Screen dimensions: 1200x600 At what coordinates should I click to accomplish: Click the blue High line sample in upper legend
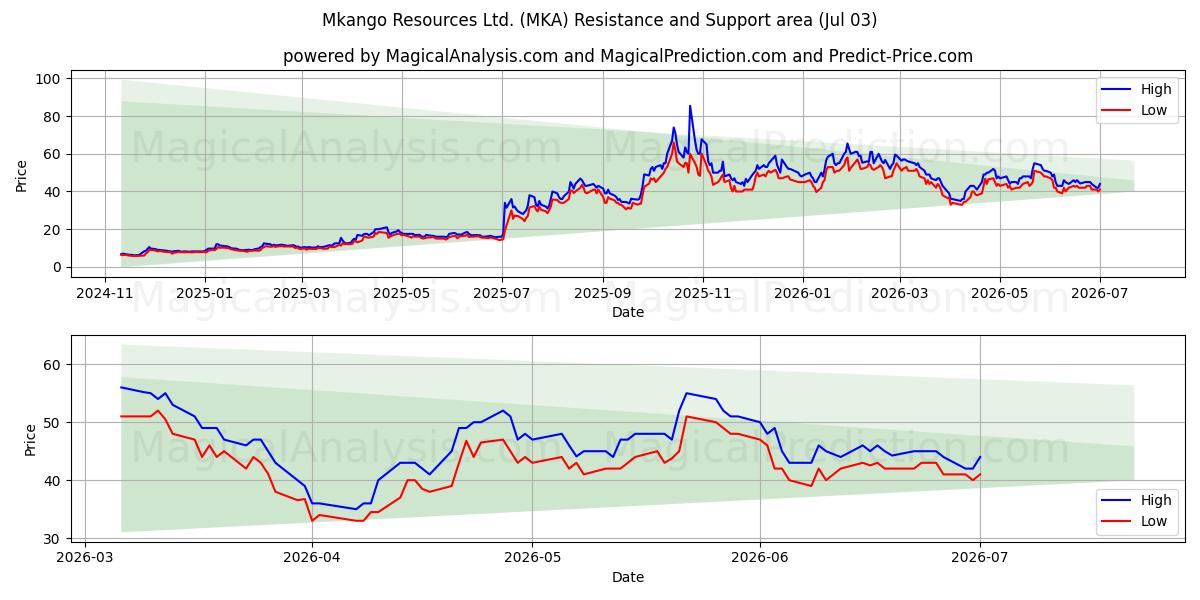(x=1118, y=90)
